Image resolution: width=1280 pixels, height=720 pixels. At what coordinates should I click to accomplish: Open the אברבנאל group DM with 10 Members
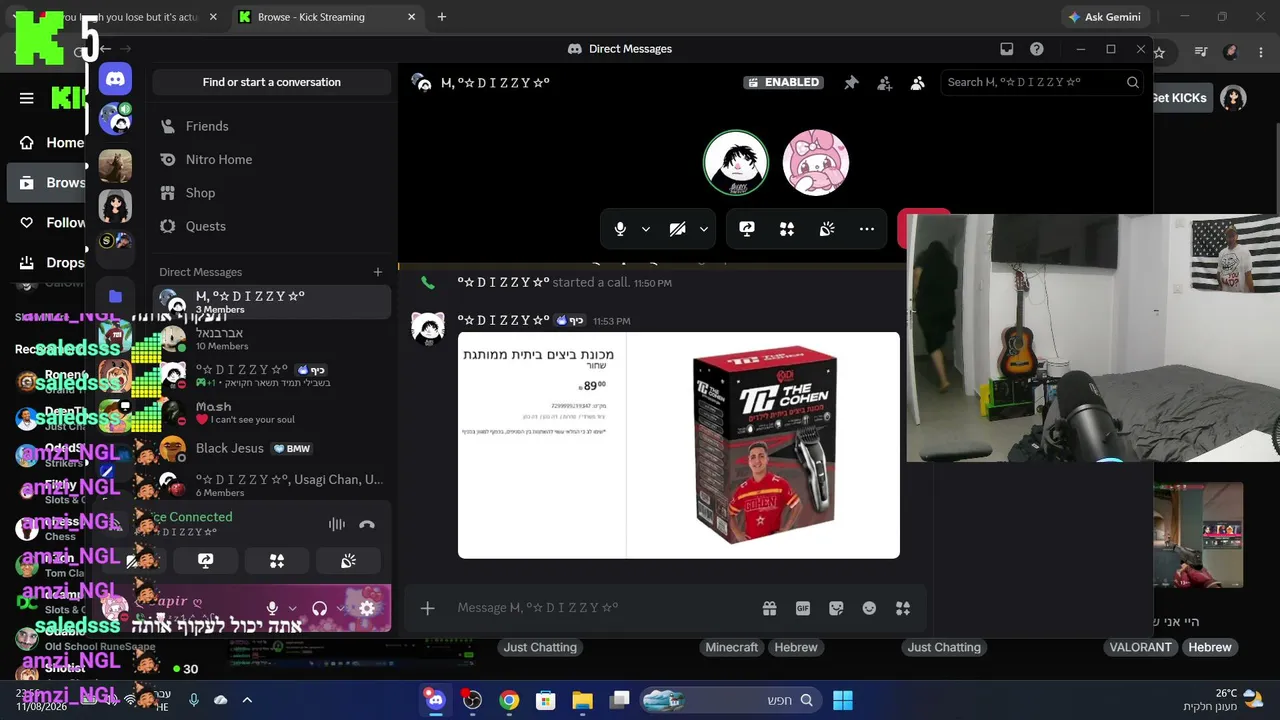pos(272,338)
